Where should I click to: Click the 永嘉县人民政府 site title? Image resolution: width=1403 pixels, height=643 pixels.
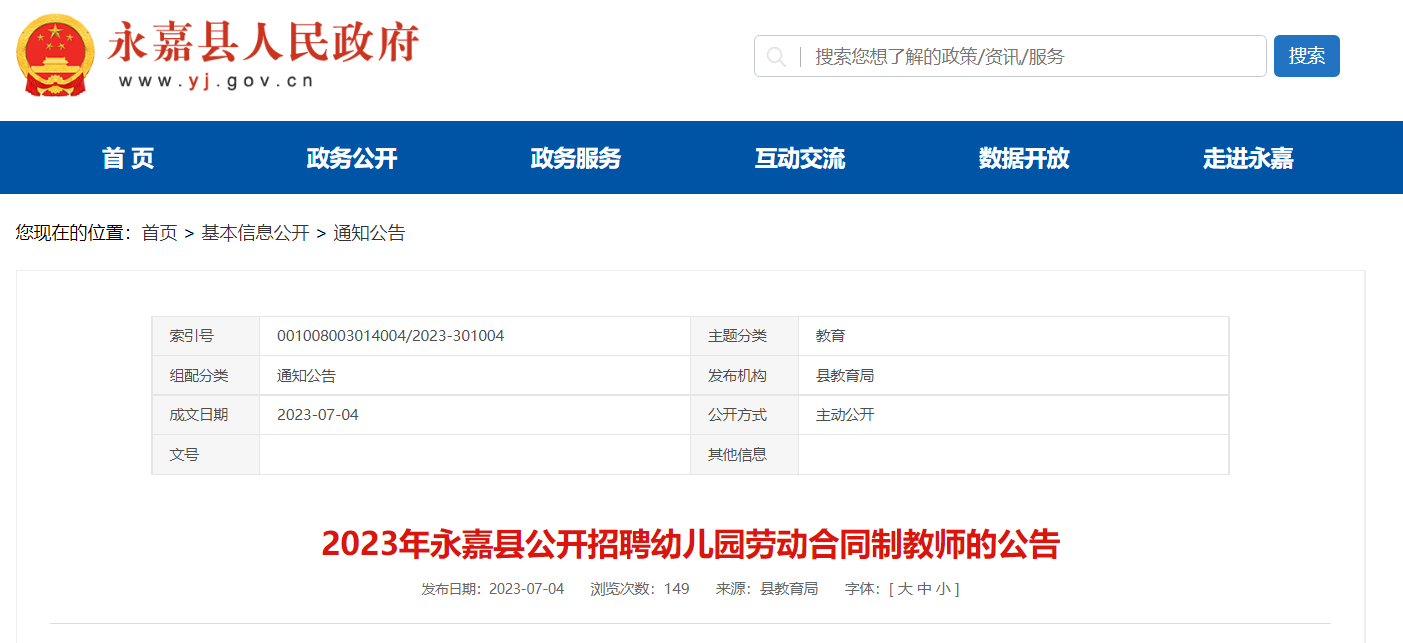point(263,42)
